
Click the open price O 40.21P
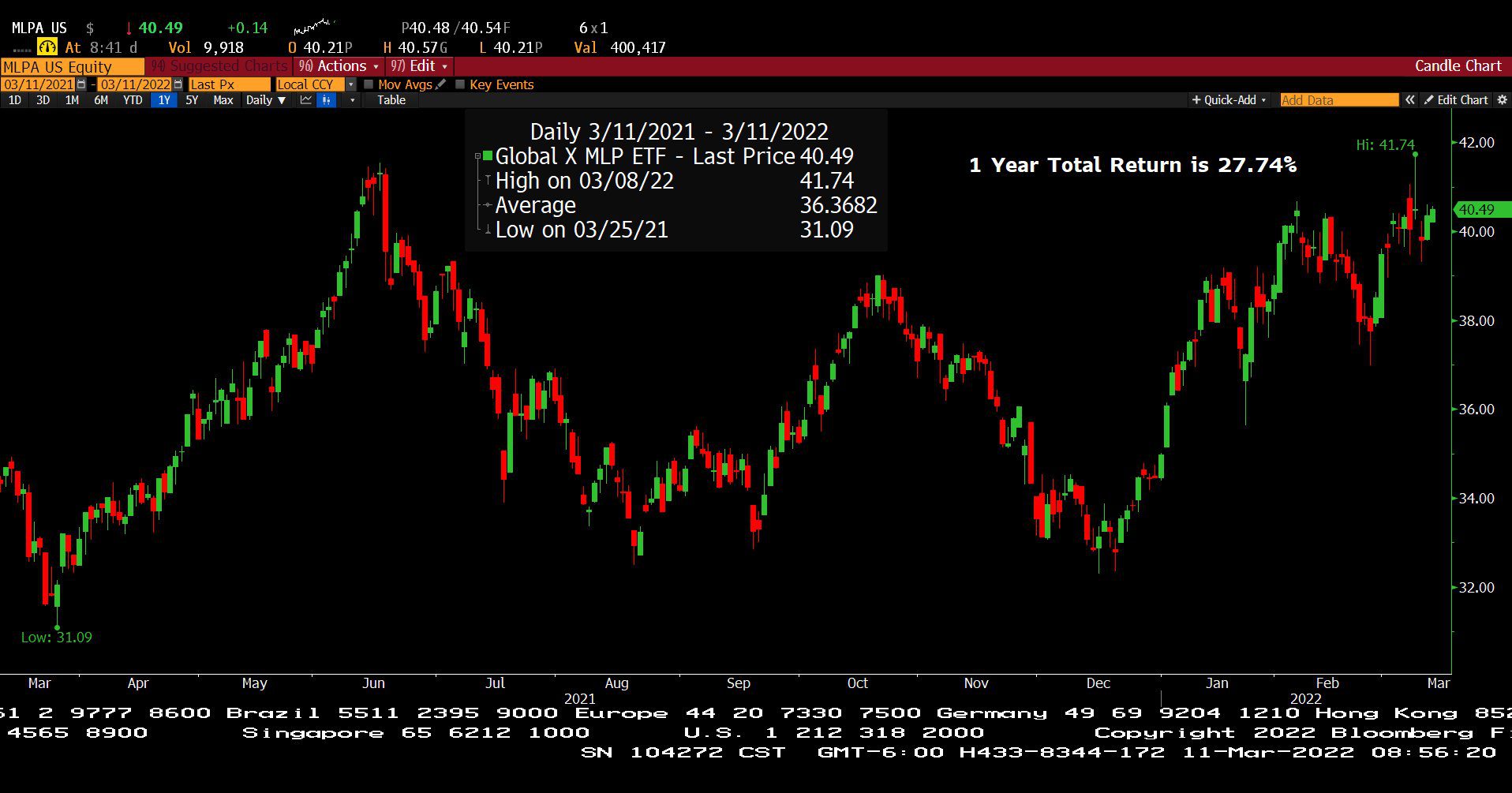320,47
